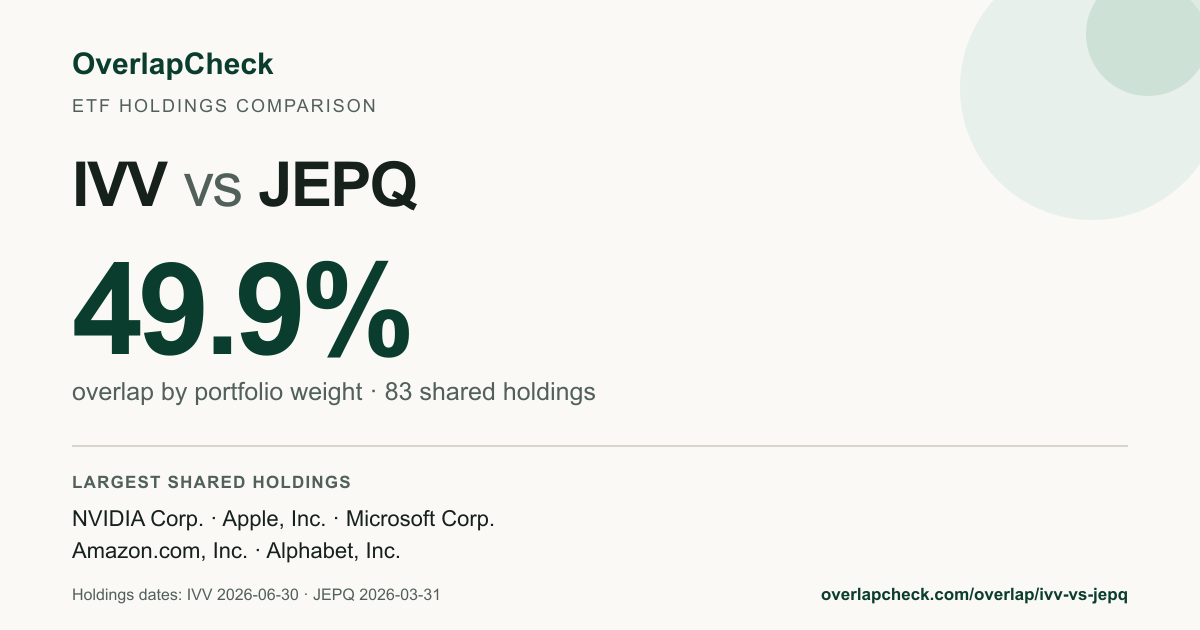Select the JEPQ ticker heading
This screenshot has height=630, width=1200.
337,185
